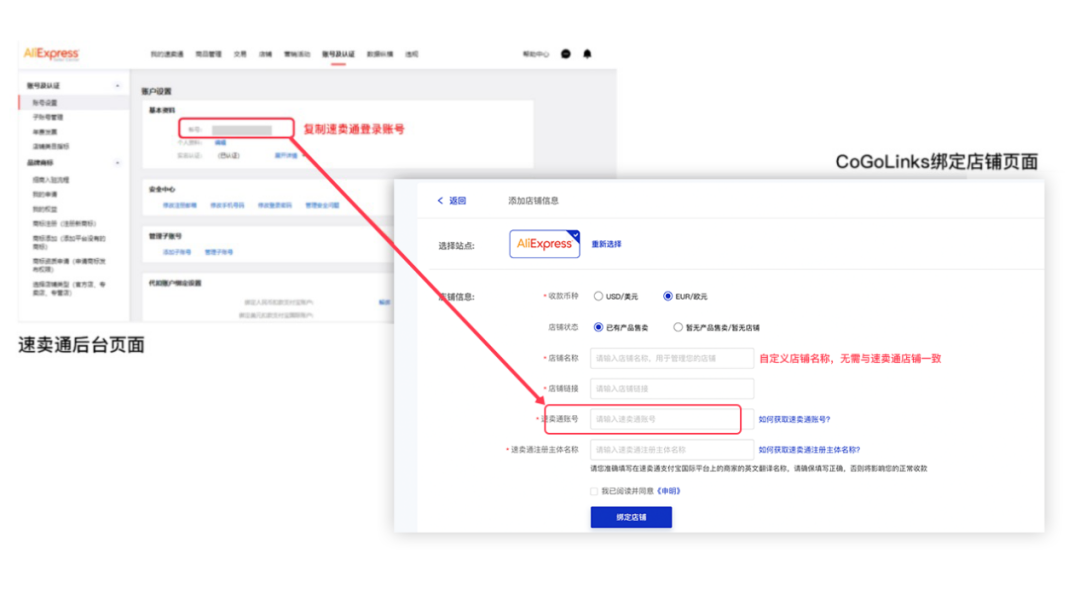Click the 店铺名称 input field
The height and width of the screenshot is (605, 1080).
(x=672, y=358)
